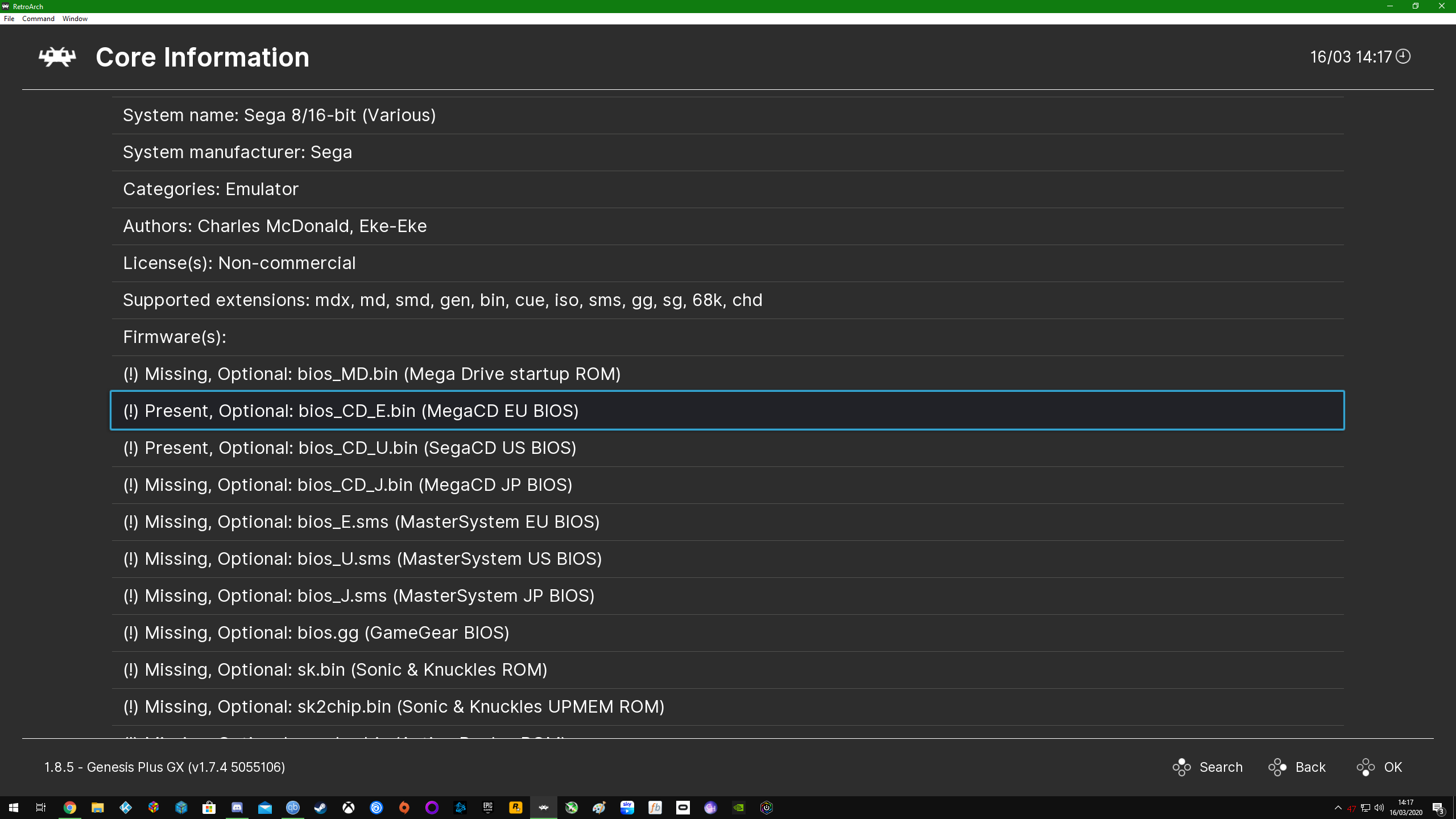Viewport: 1456px width, 819px height.
Task: Select the bios_MD.bin firmware entry
Action: point(727,374)
